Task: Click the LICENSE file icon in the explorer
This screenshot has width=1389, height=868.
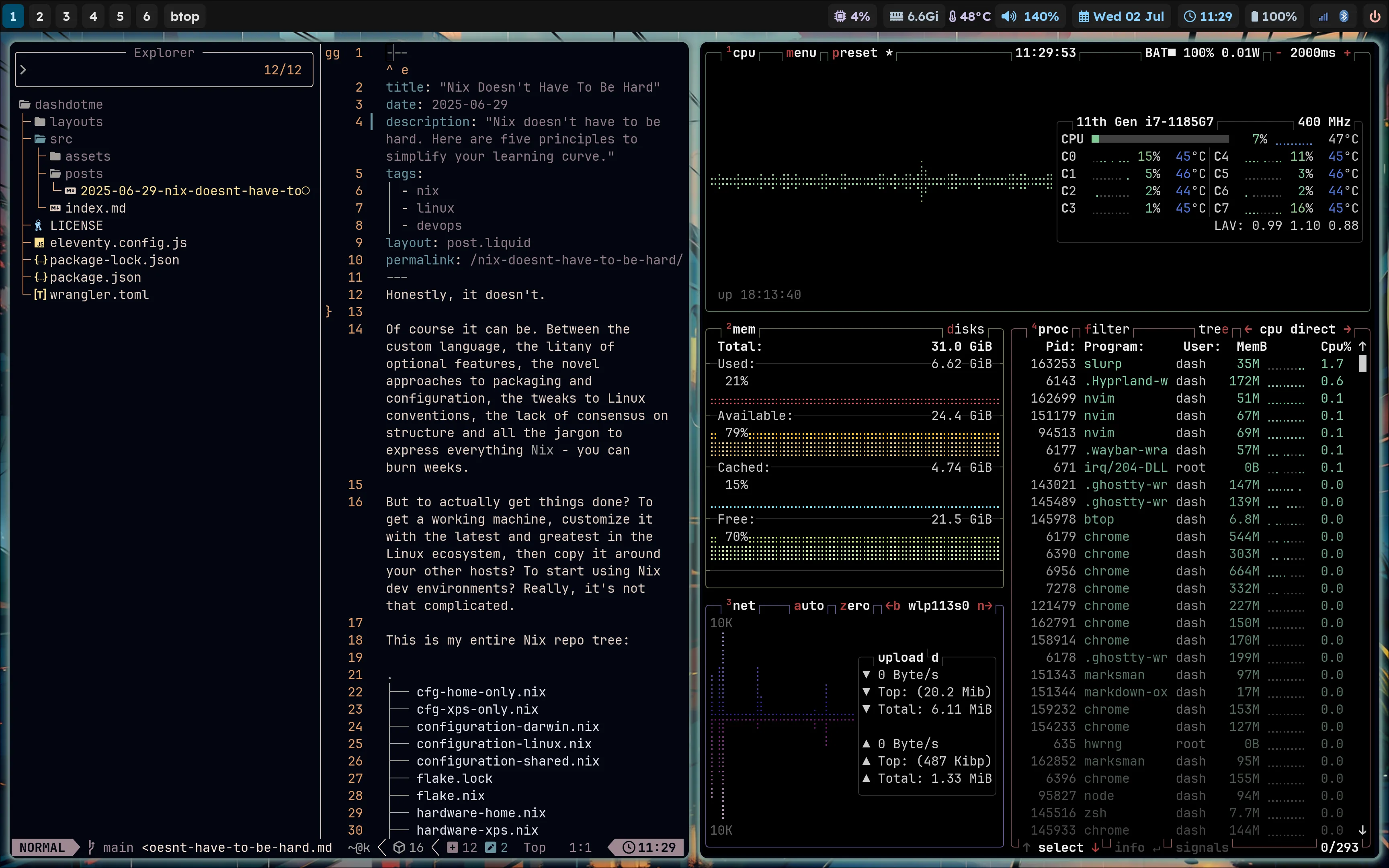Action: click(39, 225)
